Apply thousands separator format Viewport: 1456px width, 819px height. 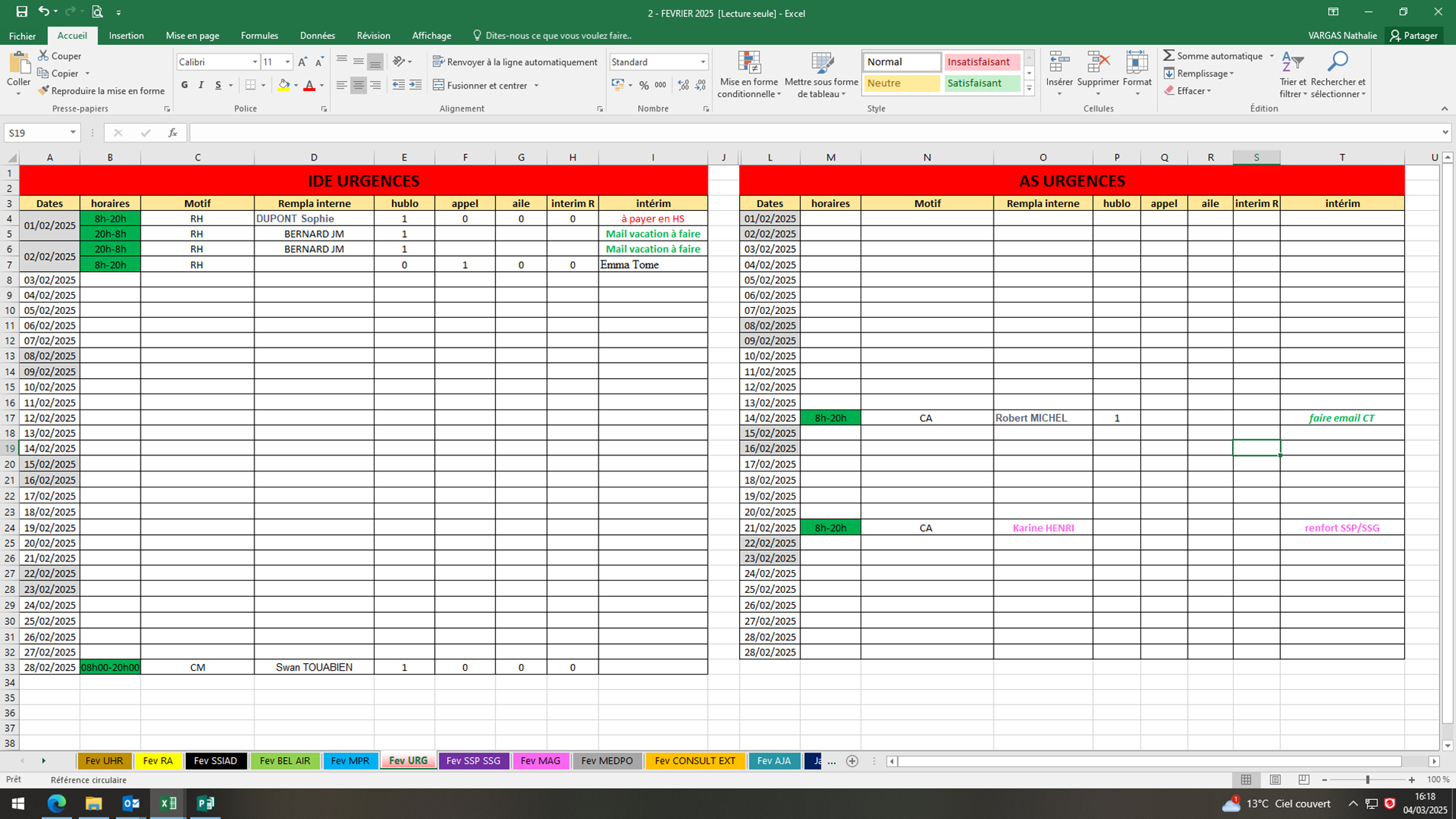click(x=660, y=86)
